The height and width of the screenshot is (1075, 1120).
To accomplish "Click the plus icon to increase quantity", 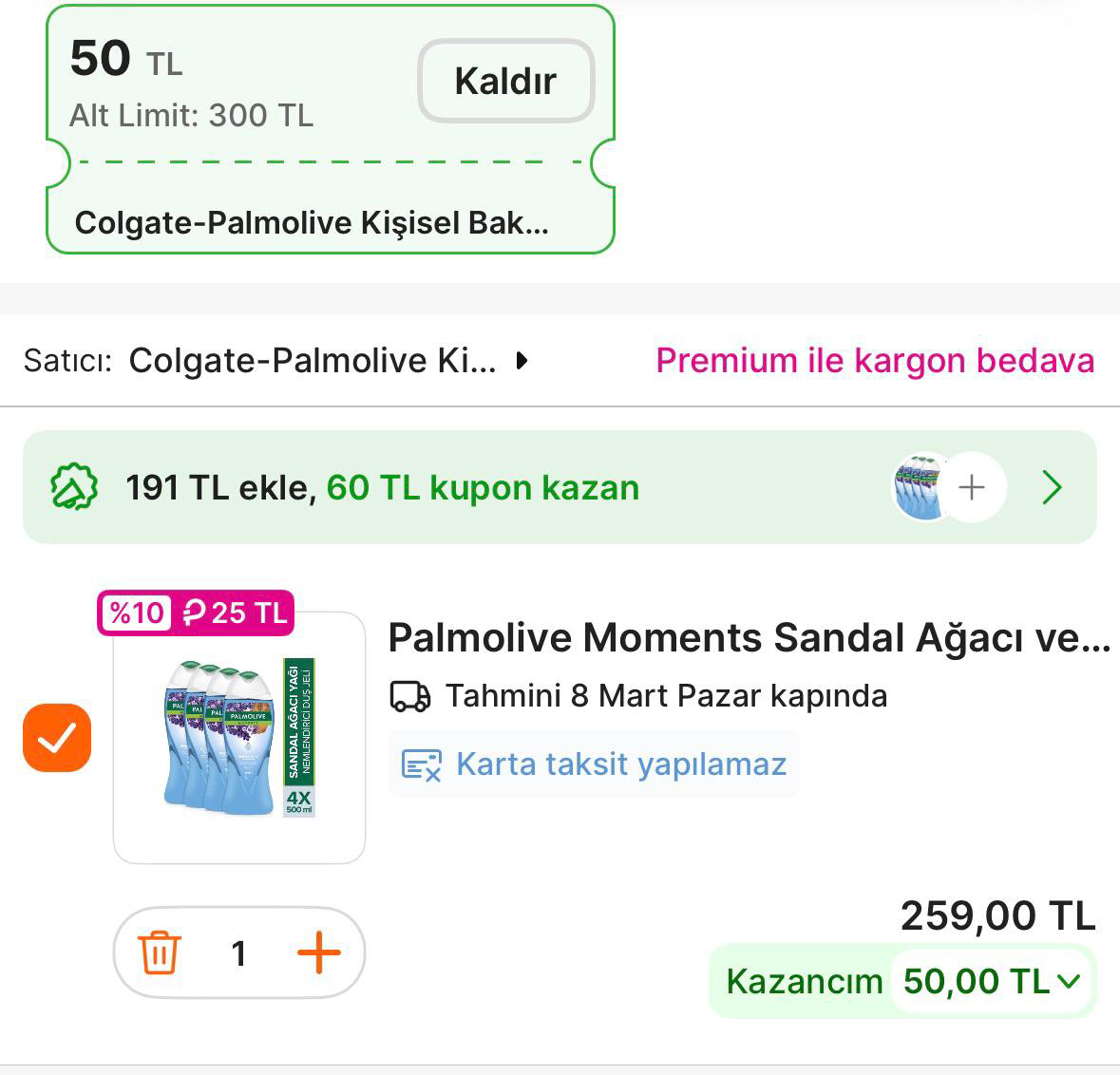I will (x=319, y=953).
